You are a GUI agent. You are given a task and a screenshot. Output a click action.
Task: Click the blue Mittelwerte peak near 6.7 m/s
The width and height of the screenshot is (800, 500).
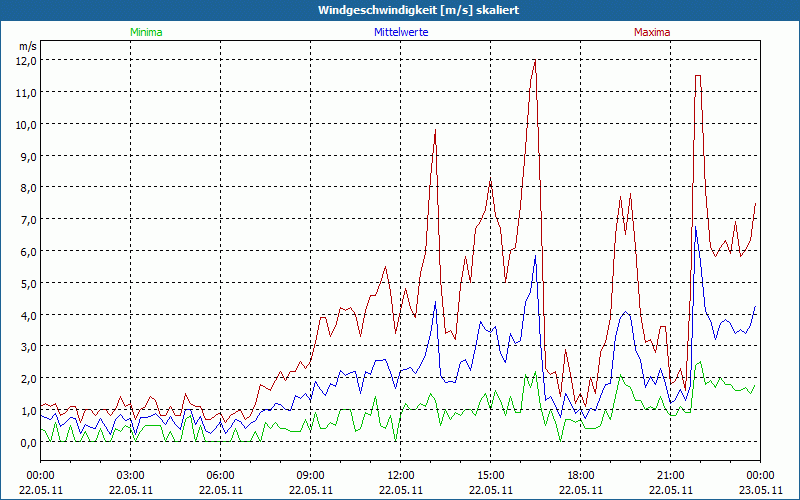point(695,227)
